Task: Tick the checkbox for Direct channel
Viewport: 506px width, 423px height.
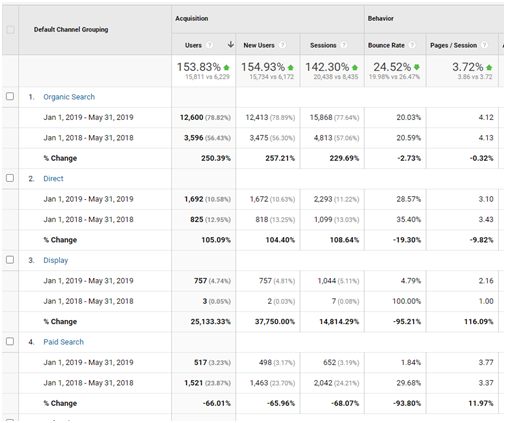Action: (10, 178)
